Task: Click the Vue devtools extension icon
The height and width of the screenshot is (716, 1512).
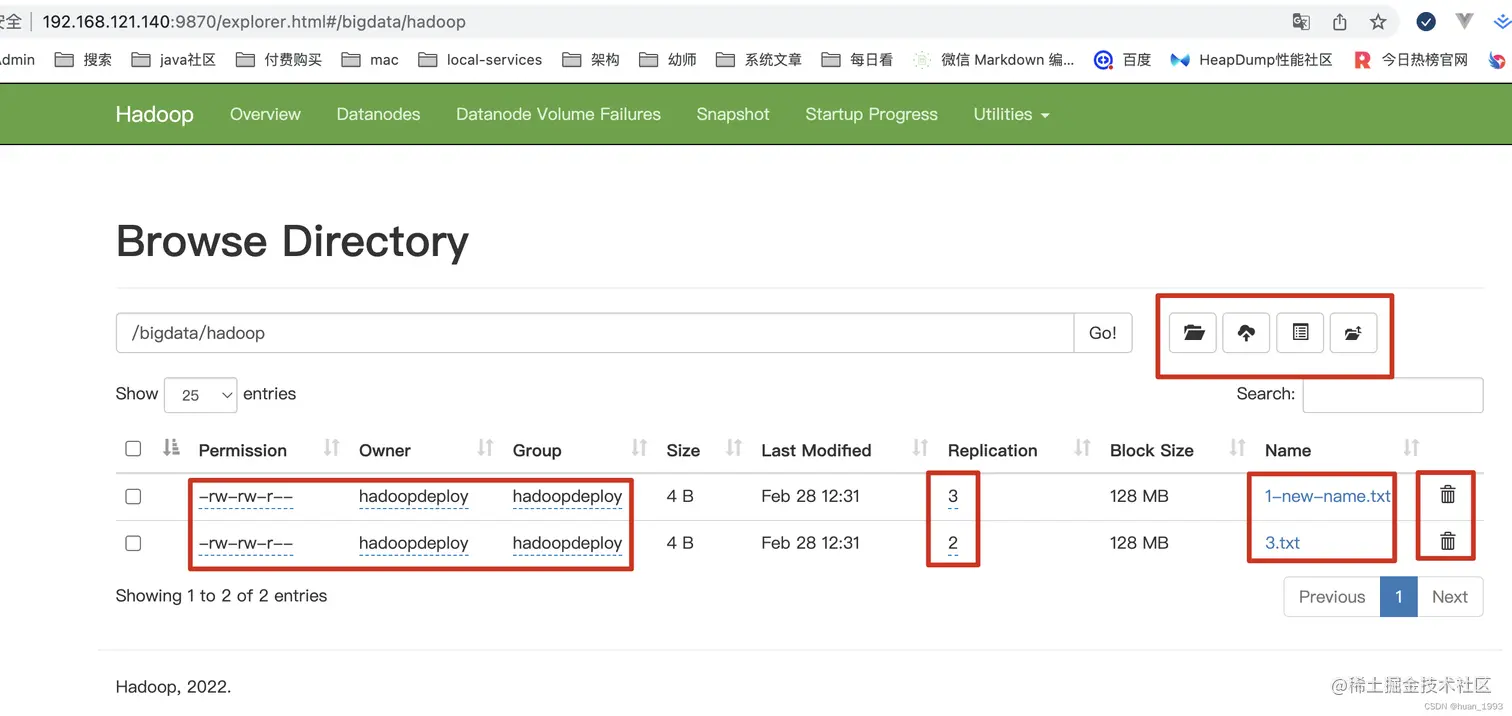Action: 1465,21
